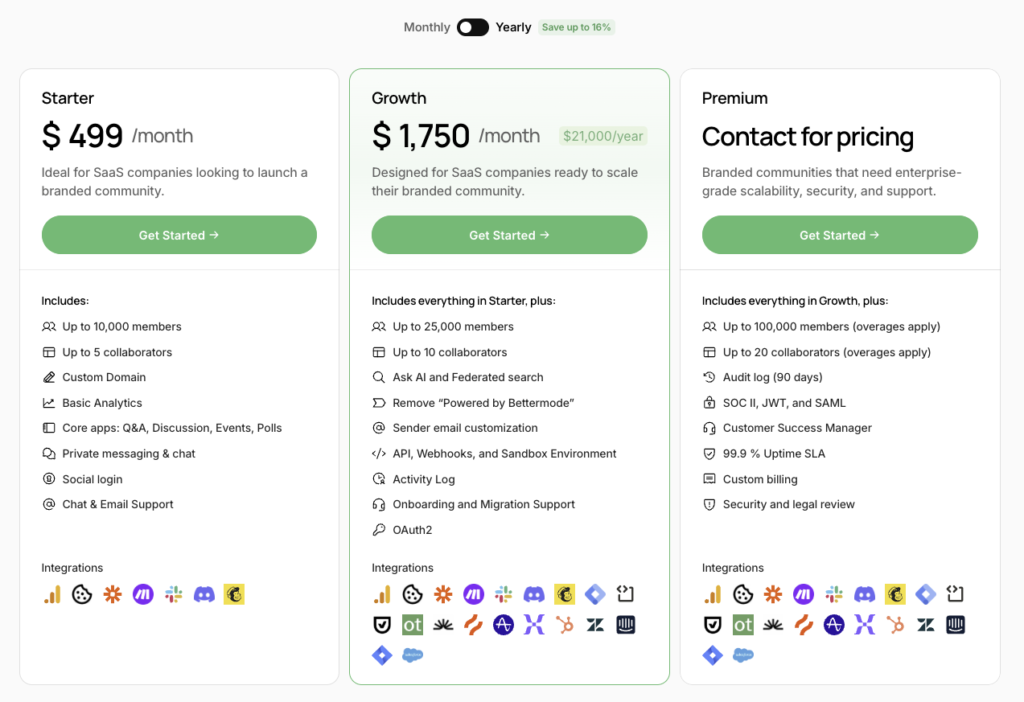Select the Yearly label next to the toggle
The height and width of the screenshot is (702, 1024).
(513, 27)
